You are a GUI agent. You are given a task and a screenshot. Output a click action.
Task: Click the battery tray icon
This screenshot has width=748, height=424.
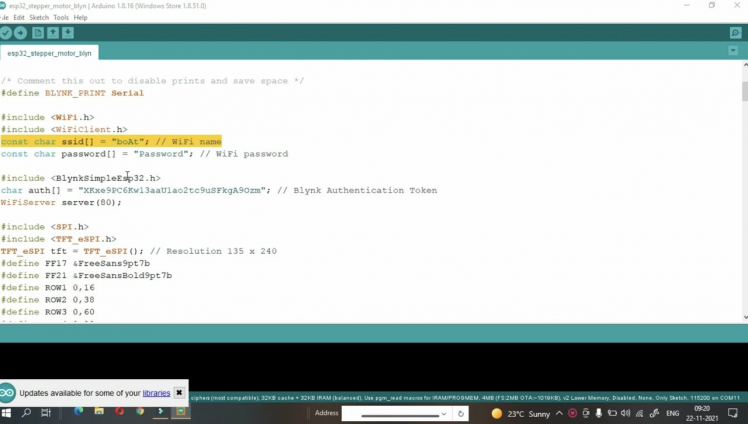(x=612, y=413)
